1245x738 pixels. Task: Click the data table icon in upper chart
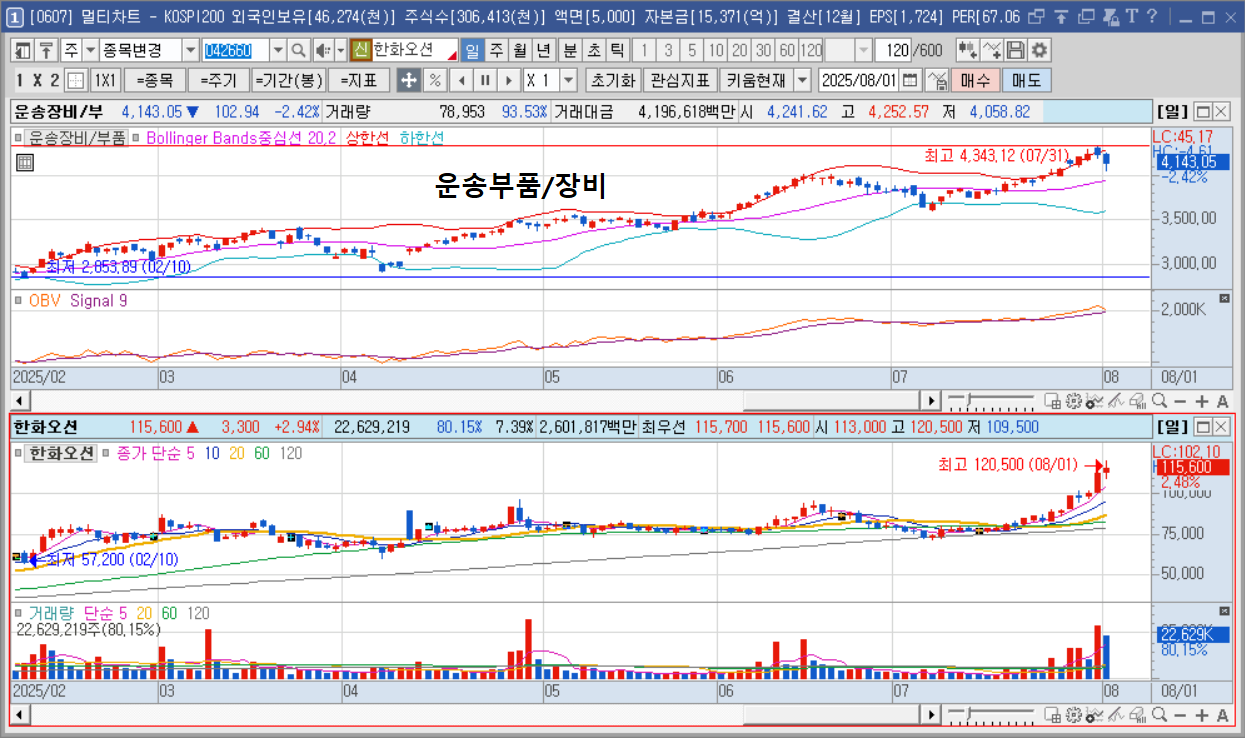[x=25, y=162]
